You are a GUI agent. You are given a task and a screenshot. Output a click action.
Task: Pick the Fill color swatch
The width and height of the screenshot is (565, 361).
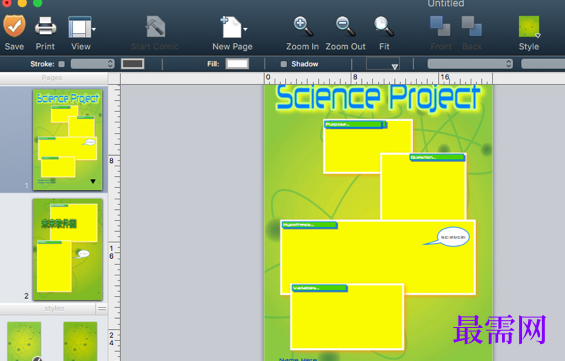237,64
